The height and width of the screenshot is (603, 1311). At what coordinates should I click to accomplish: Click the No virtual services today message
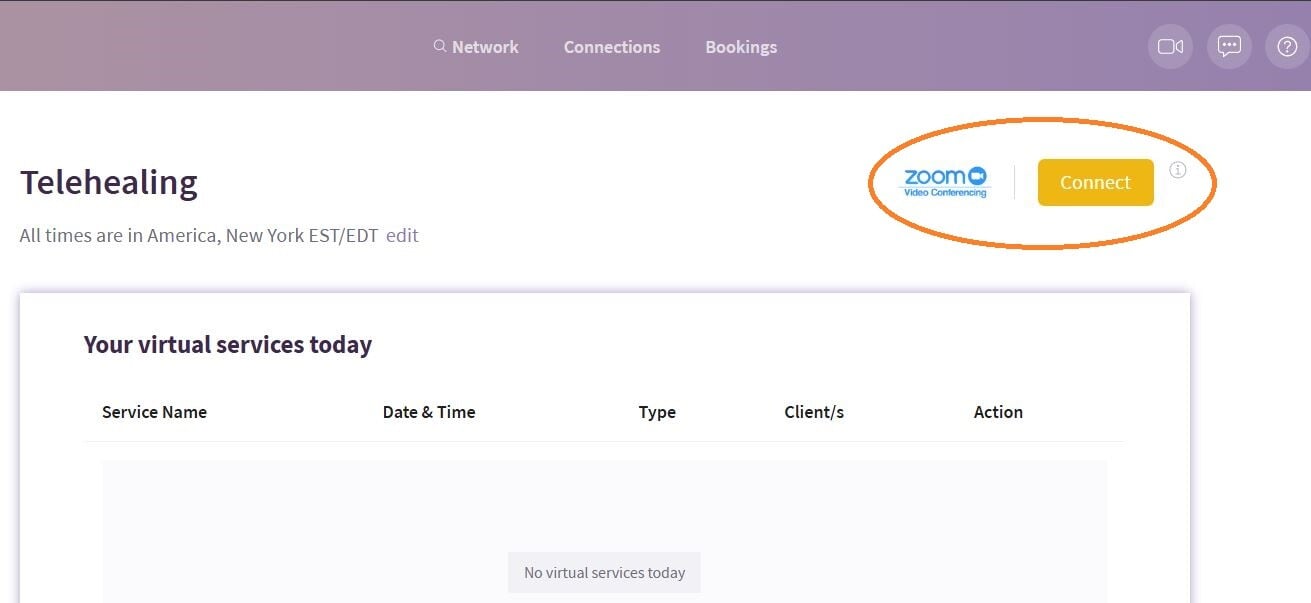pos(604,573)
